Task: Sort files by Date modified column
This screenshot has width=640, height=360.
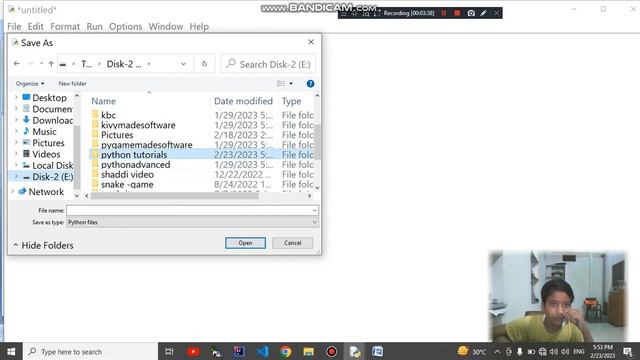Action: tap(243, 101)
